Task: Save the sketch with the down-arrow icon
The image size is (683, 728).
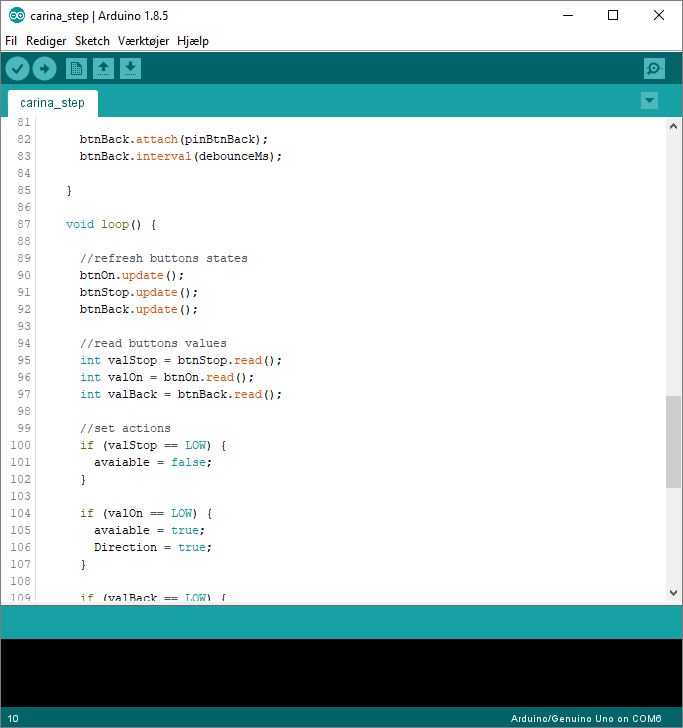Action: [130, 69]
